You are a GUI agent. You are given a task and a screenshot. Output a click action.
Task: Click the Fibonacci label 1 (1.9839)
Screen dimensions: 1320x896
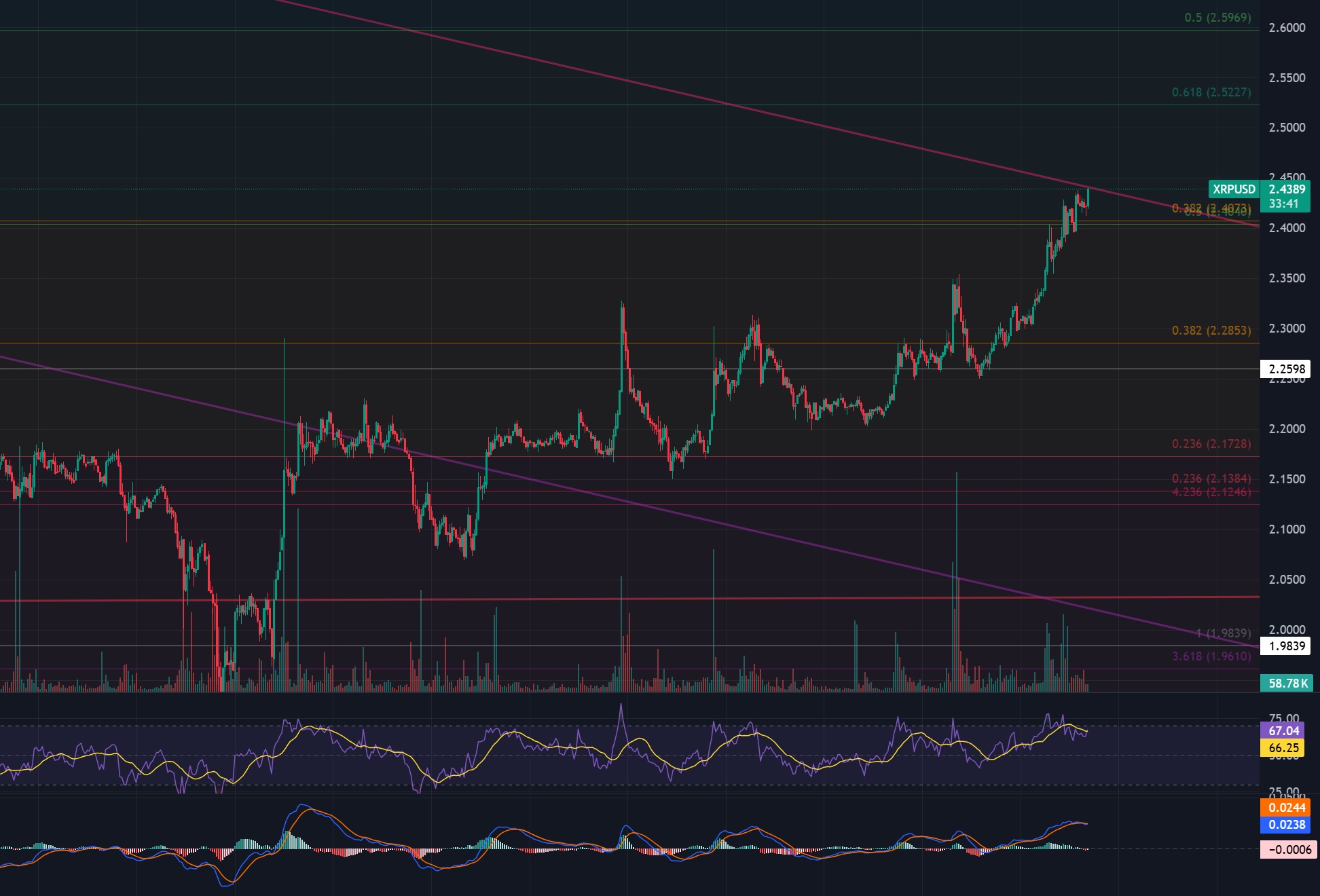pyautogui.click(x=1224, y=633)
